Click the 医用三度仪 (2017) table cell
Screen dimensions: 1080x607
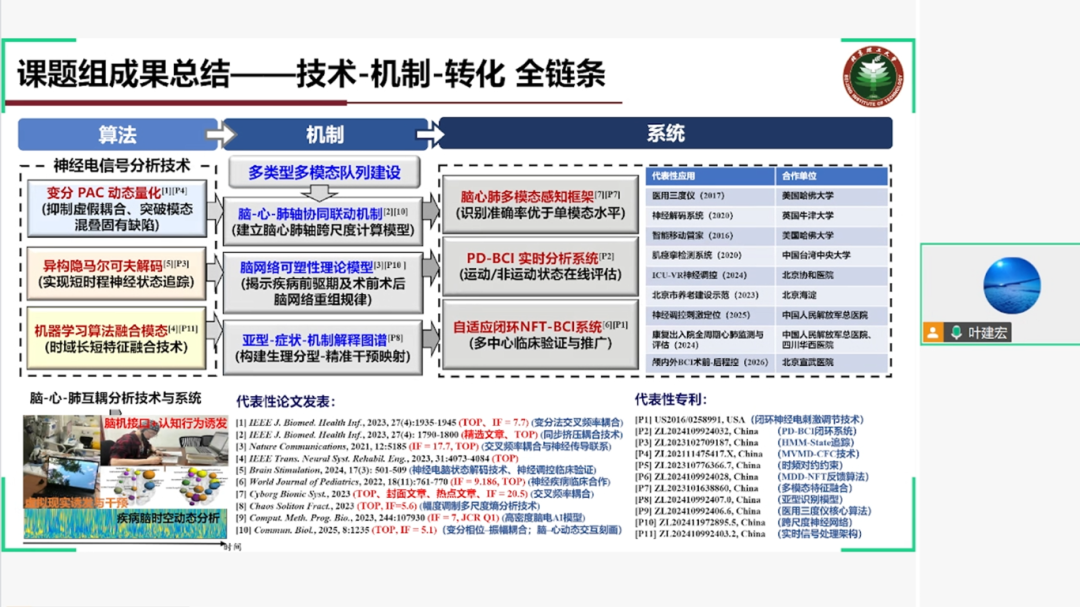[709, 196]
